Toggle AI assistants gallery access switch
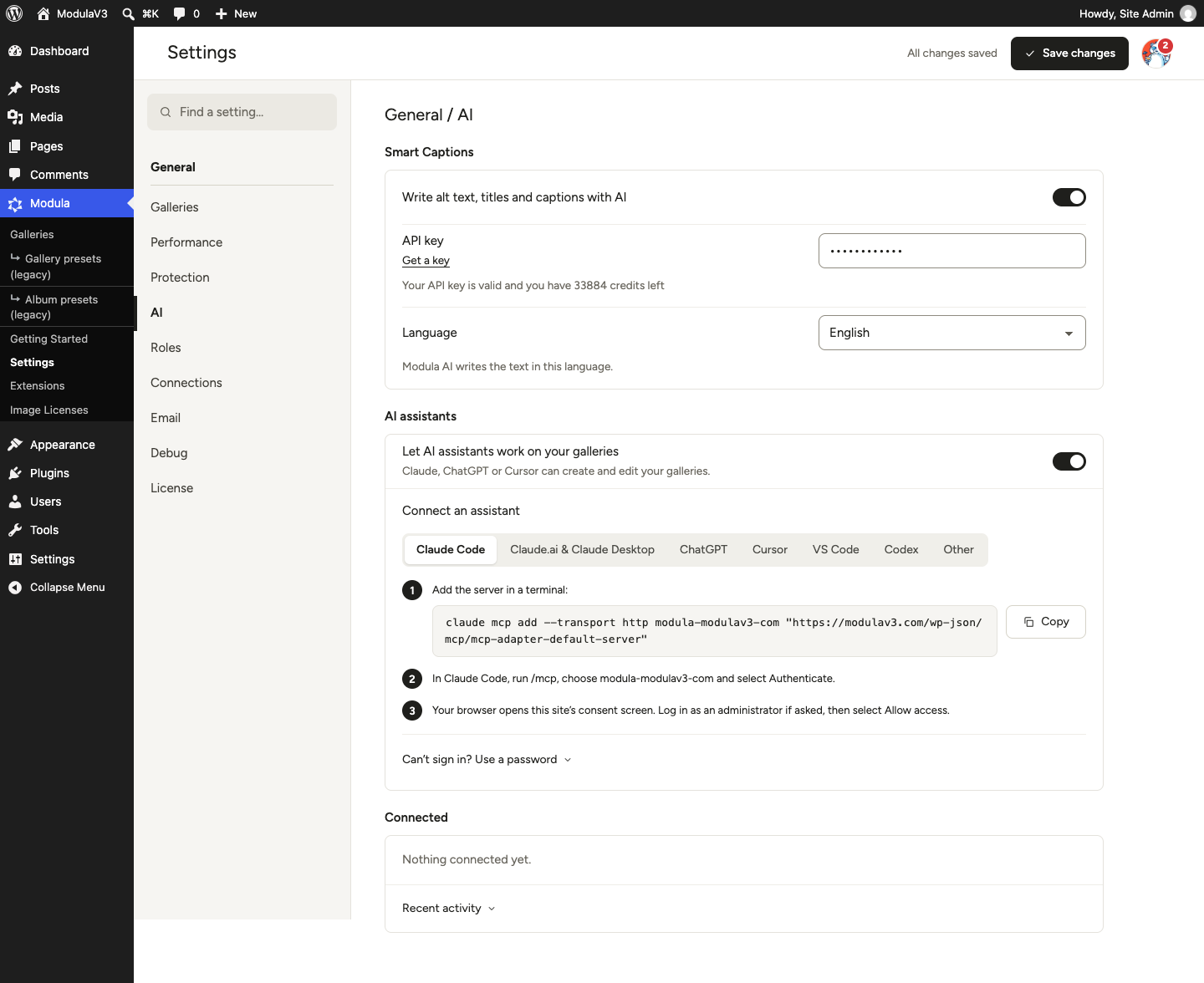1204x983 pixels. tap(1069, 461)
